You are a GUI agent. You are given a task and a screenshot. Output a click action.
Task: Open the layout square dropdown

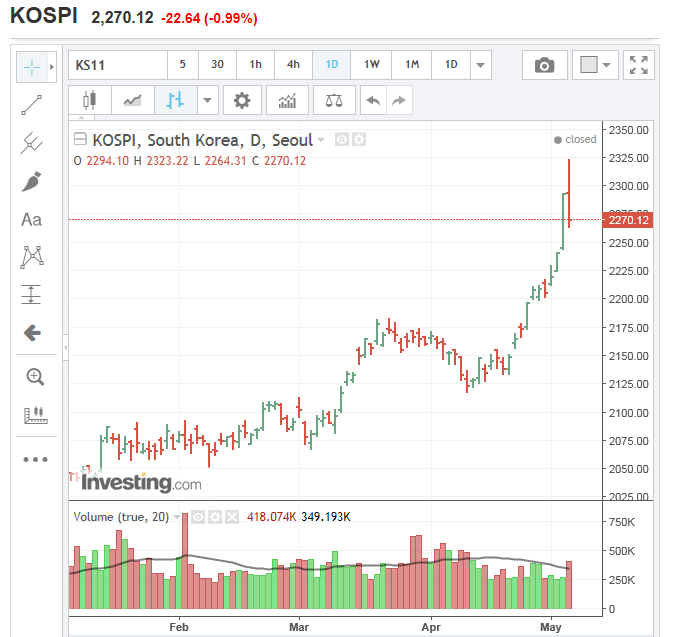tap(595, 65)
